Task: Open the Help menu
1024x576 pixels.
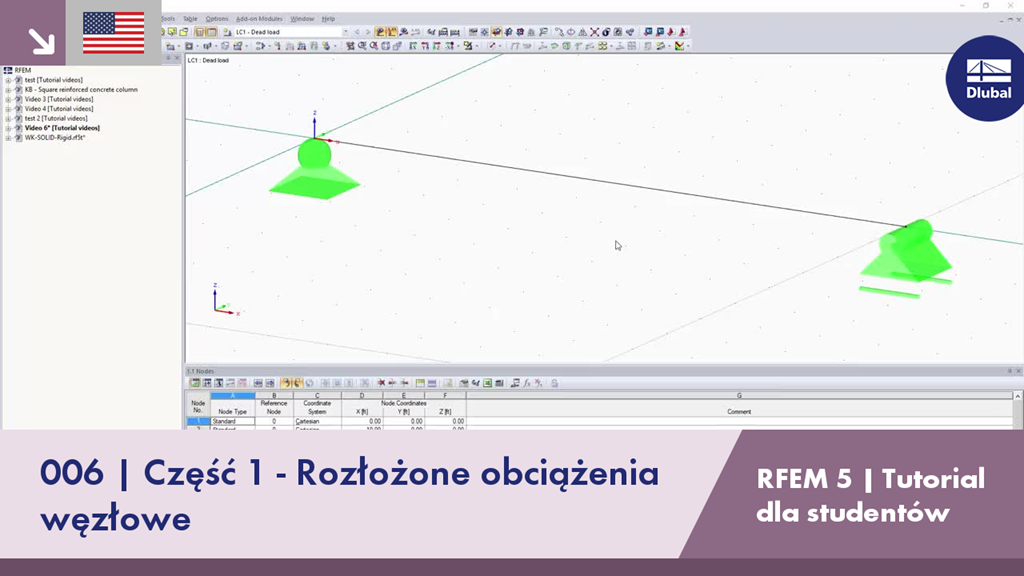Action: coord(328,19)
